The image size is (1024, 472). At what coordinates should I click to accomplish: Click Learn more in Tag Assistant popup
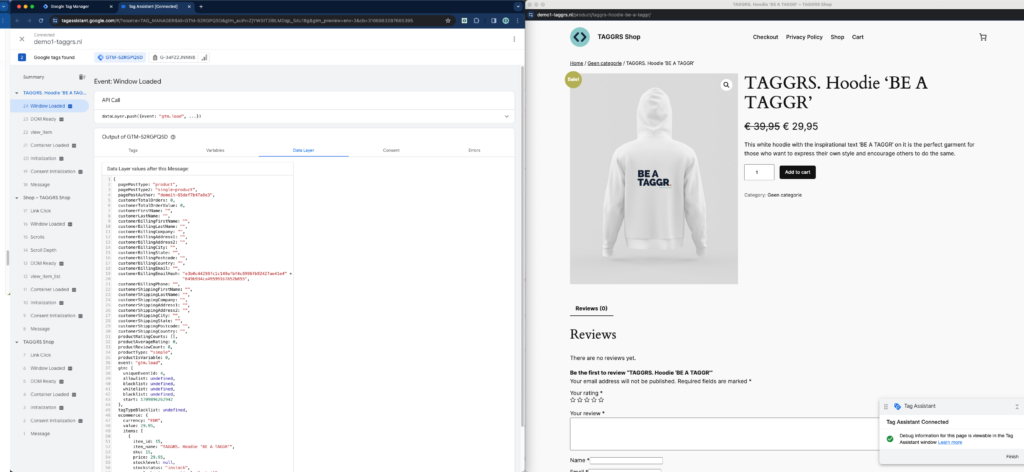pos(950,442)
